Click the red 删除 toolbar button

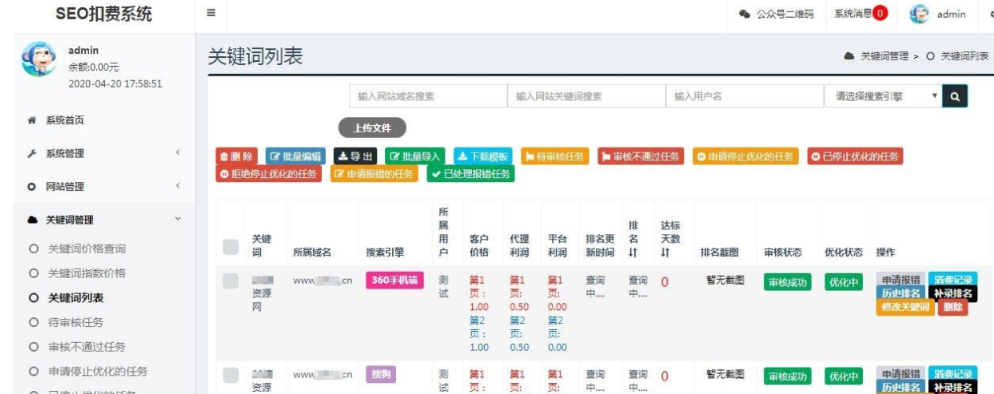[236, 156]
